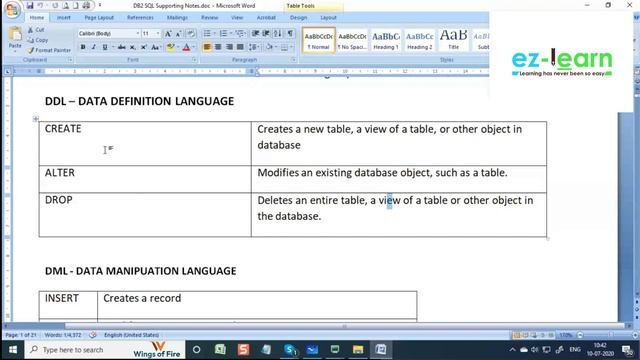Clear formatting of the selection
The width and height of the screenshot is (640, 360).
tap(191, 34)
